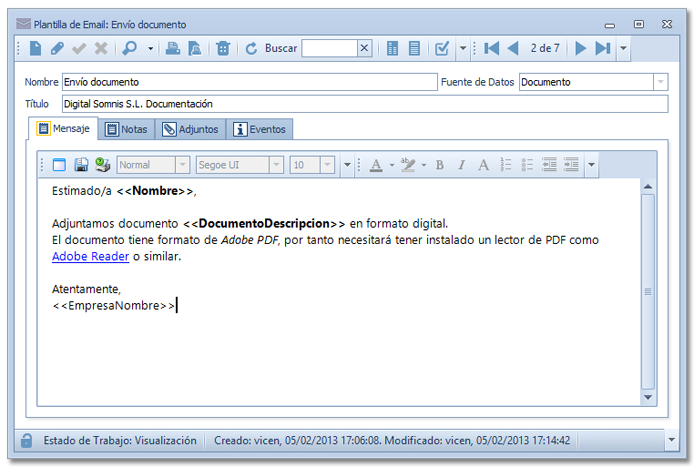Open the Adobe Reader link
This screenshot has height=467, width=694.
[x=90, y=256]
